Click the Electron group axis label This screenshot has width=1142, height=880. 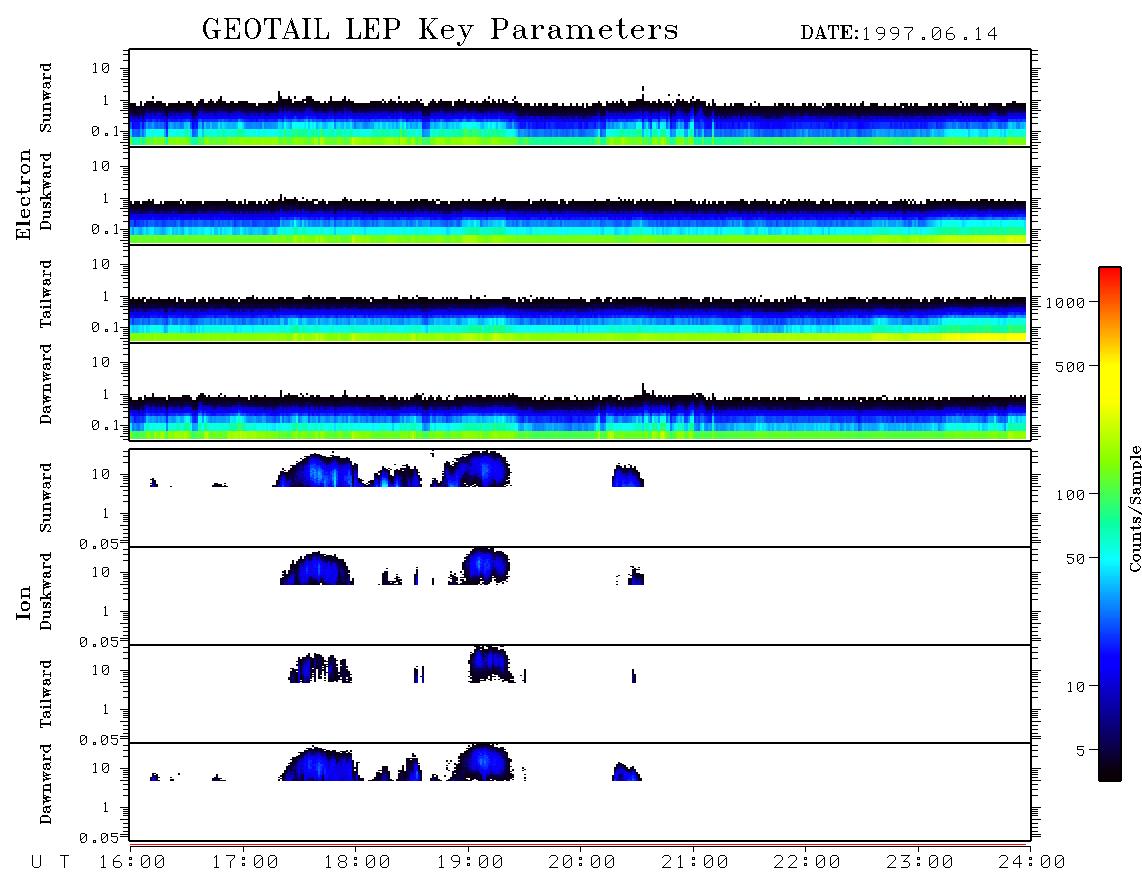point(24,194)
